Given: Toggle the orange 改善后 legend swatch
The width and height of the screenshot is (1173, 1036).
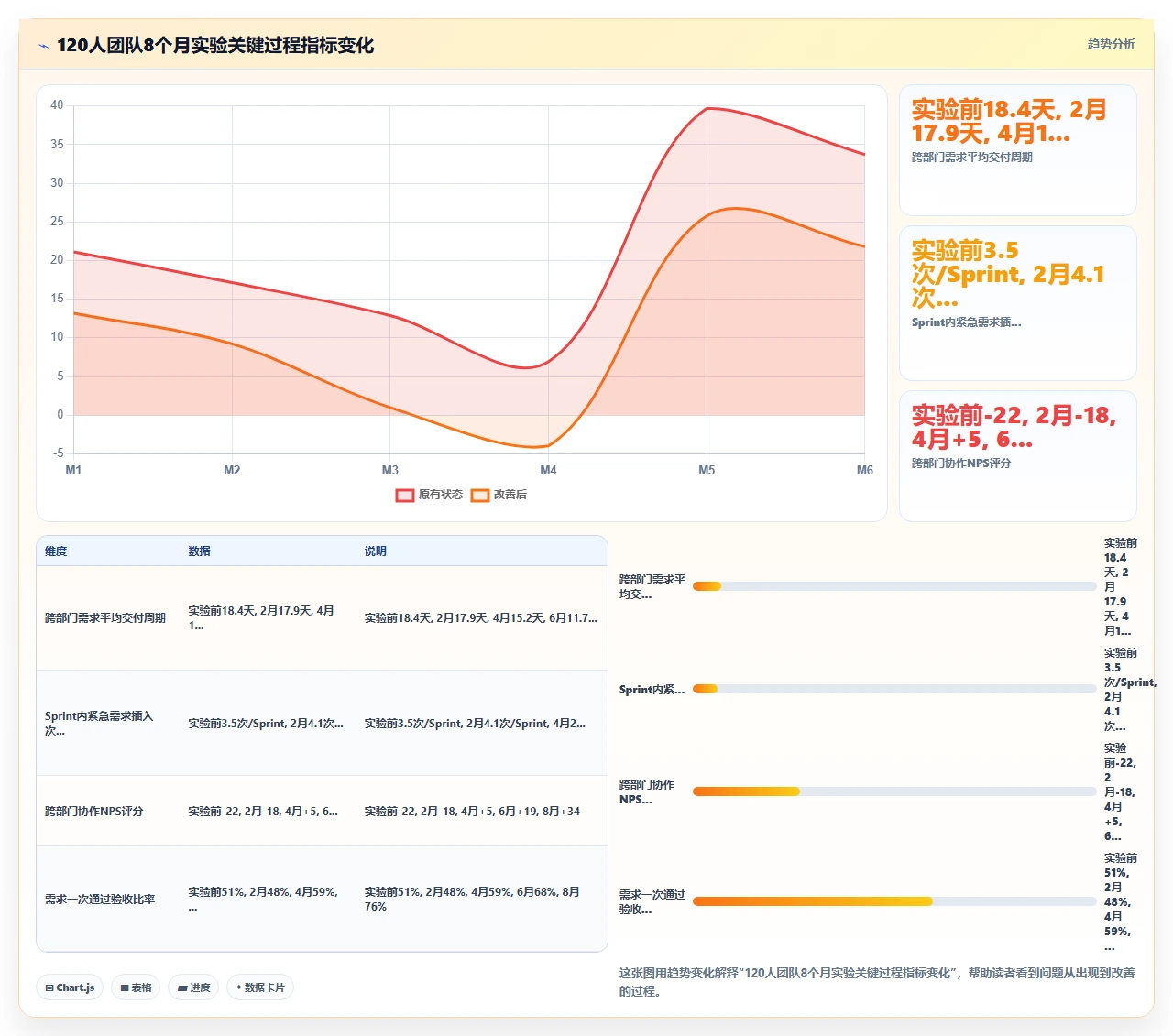Looking at the screenshot, I should coord(480,496).
